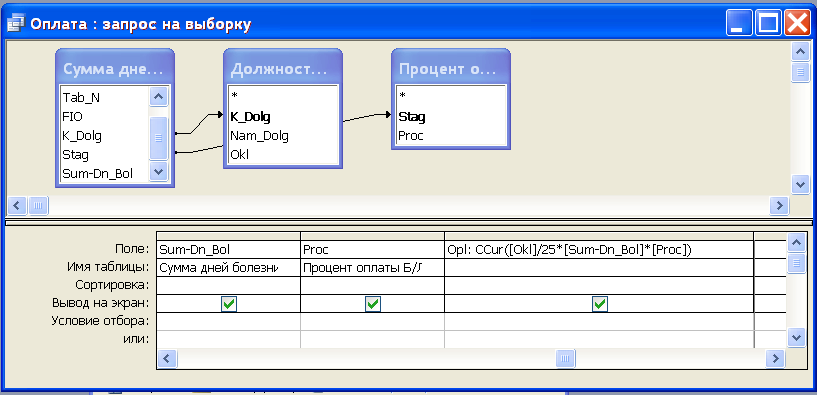
Task: Close the Оплата query window
Action: click(797, 24)
